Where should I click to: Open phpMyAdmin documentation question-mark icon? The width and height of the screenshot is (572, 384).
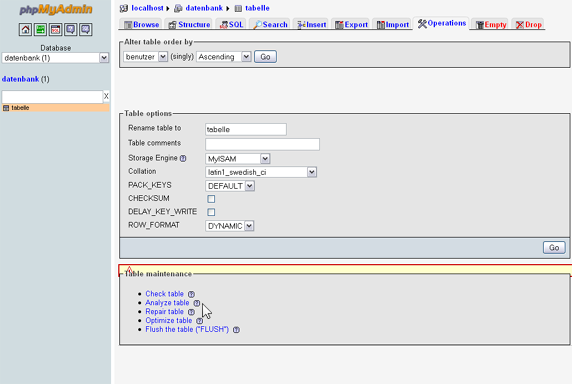click(x=70, y=30)
